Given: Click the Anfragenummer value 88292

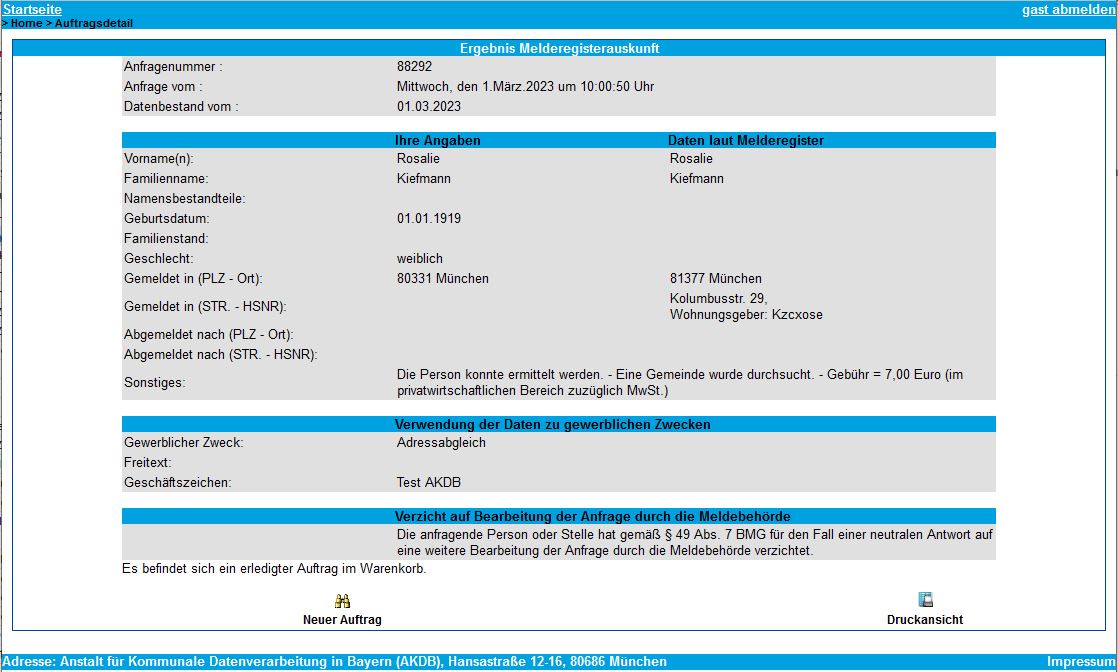Looking at the screenshot, I should (414, 67).
